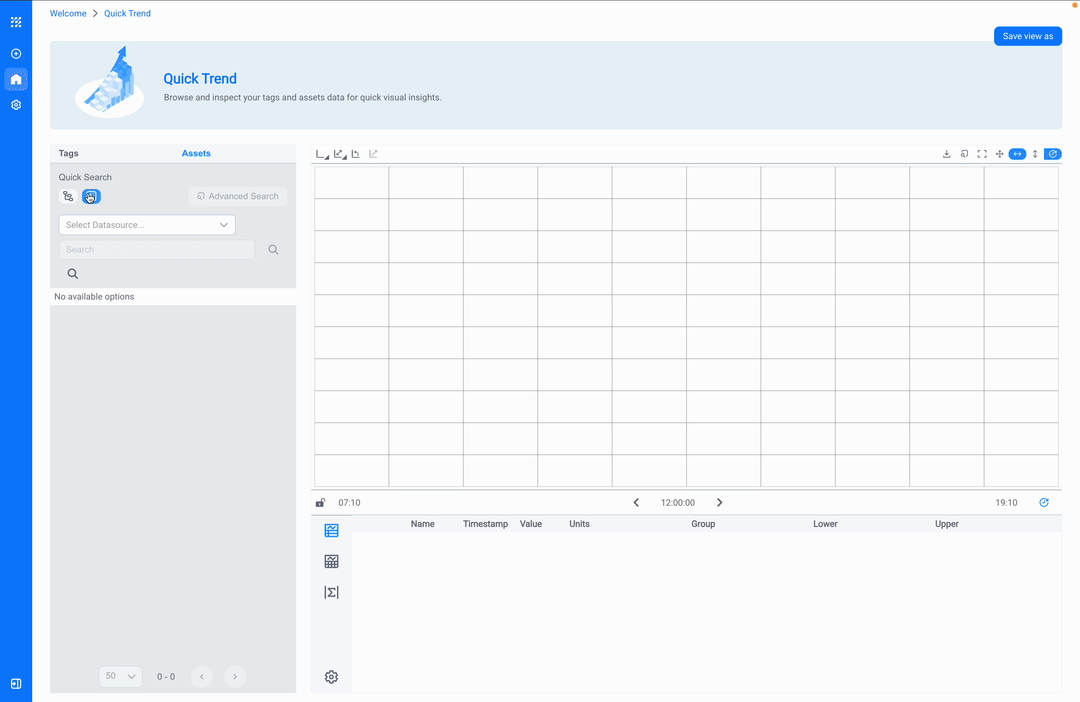Click the refresh time icon beside 19:10
1080x702 pixels.
pos(1044,503)
